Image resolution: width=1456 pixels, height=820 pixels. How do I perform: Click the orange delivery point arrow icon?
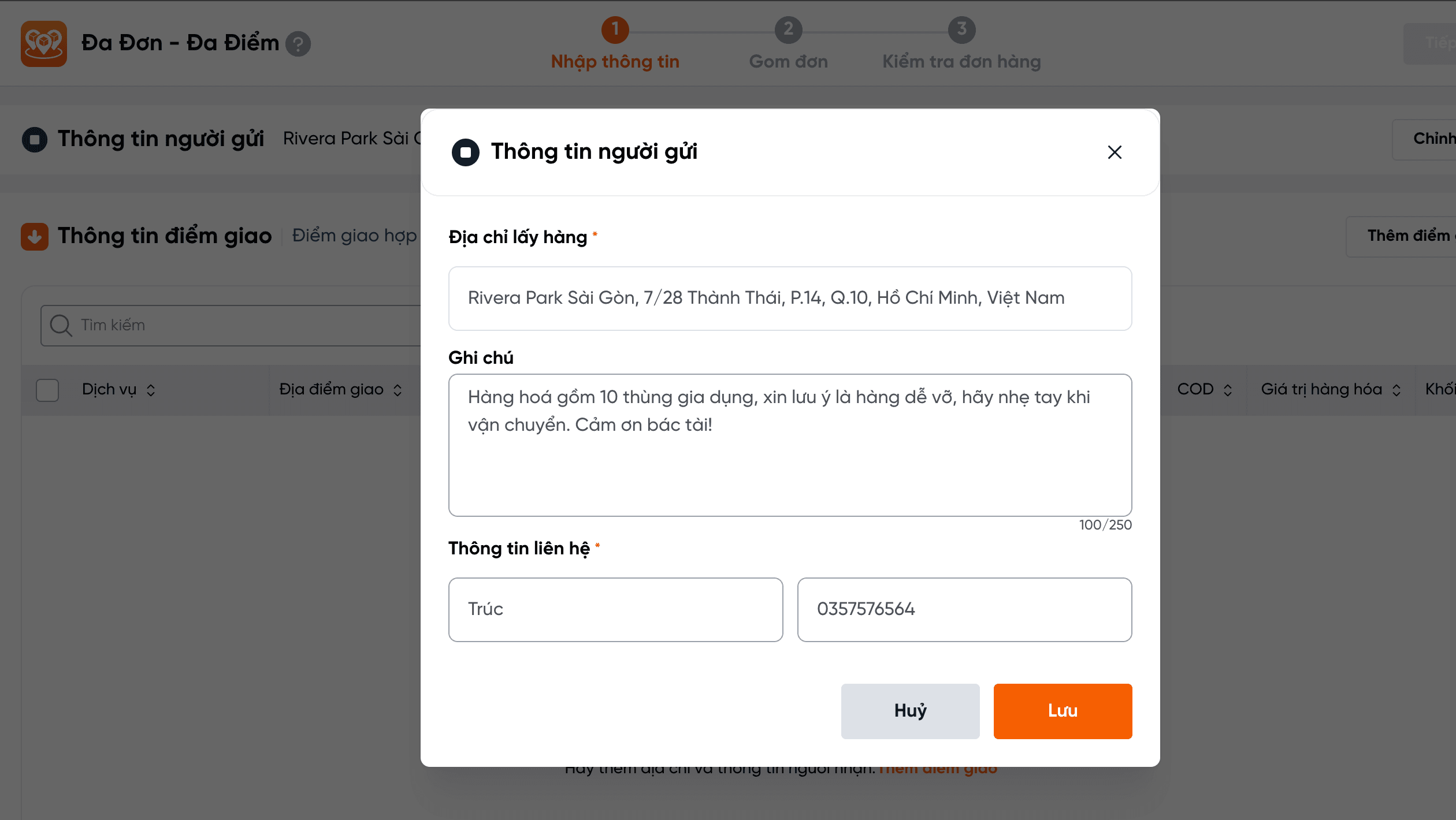pyautogui.click(x=35, y=236)
